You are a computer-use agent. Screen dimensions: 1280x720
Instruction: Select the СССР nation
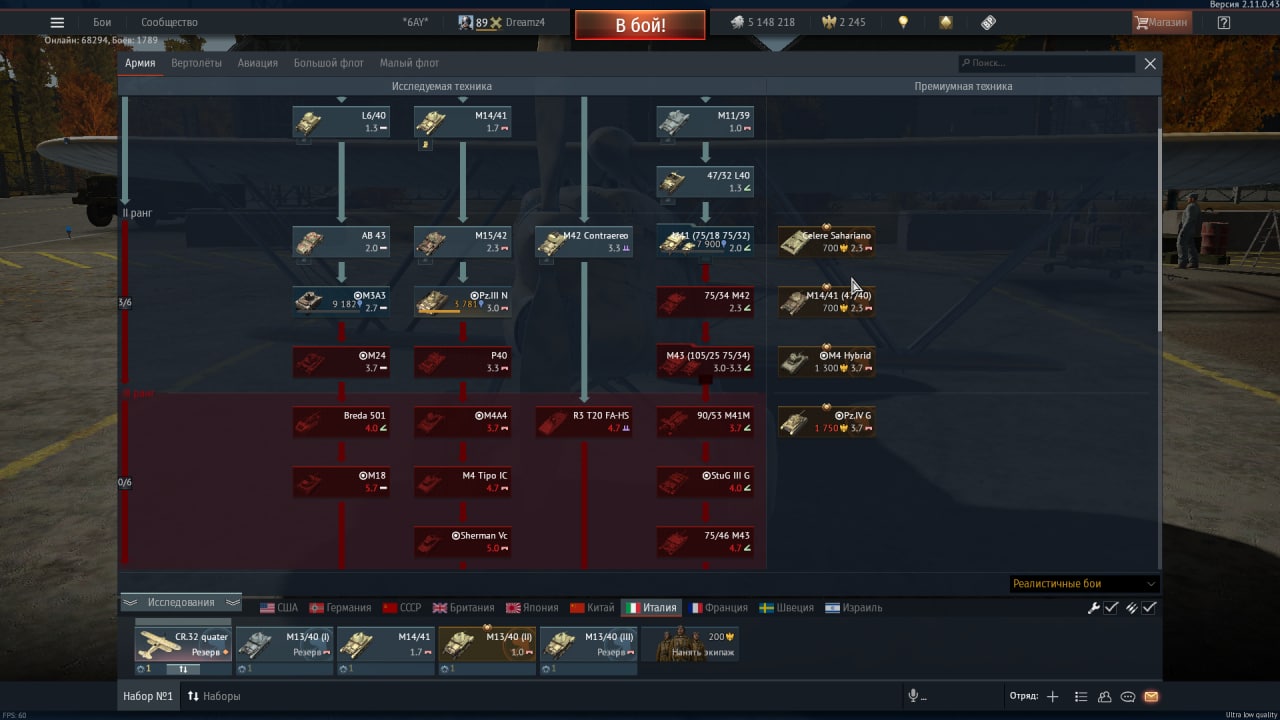[x=403, y=608]
